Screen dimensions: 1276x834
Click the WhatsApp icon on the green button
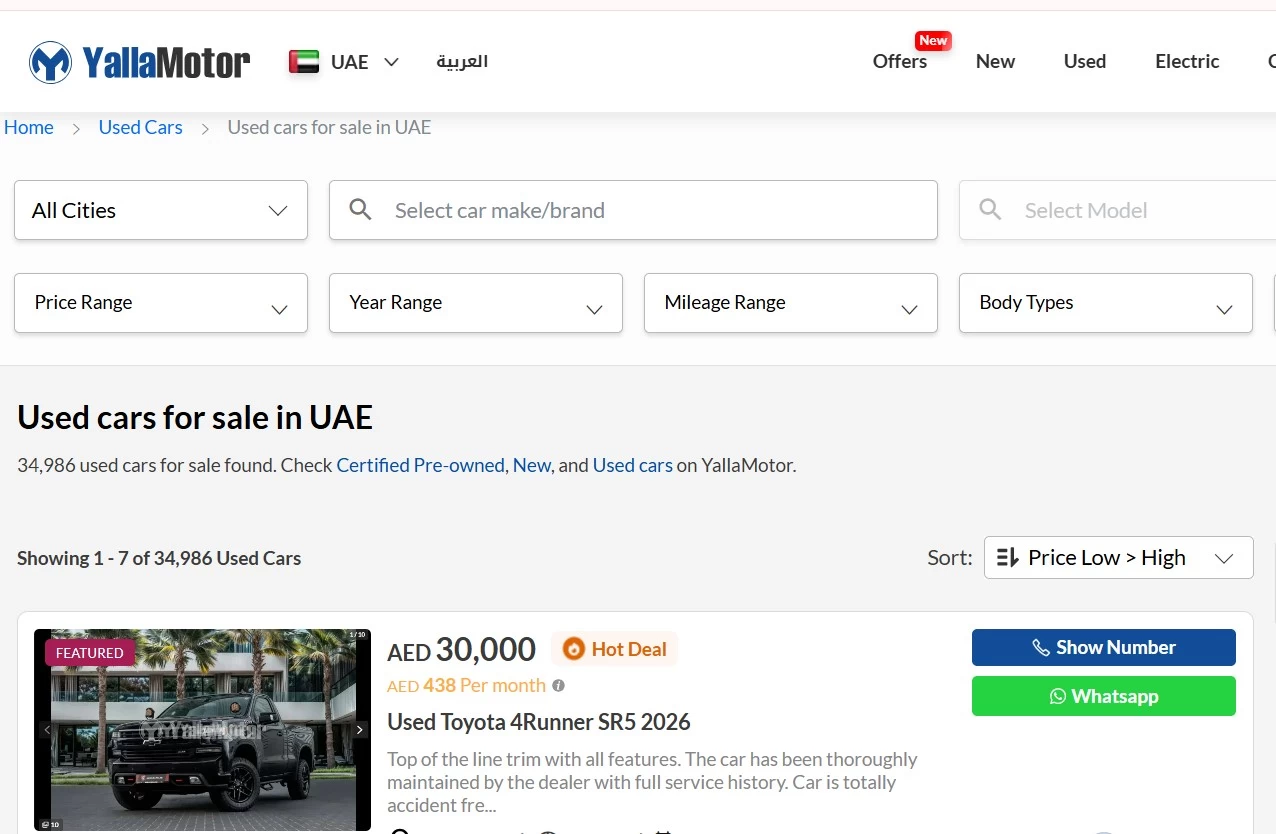1059,696
